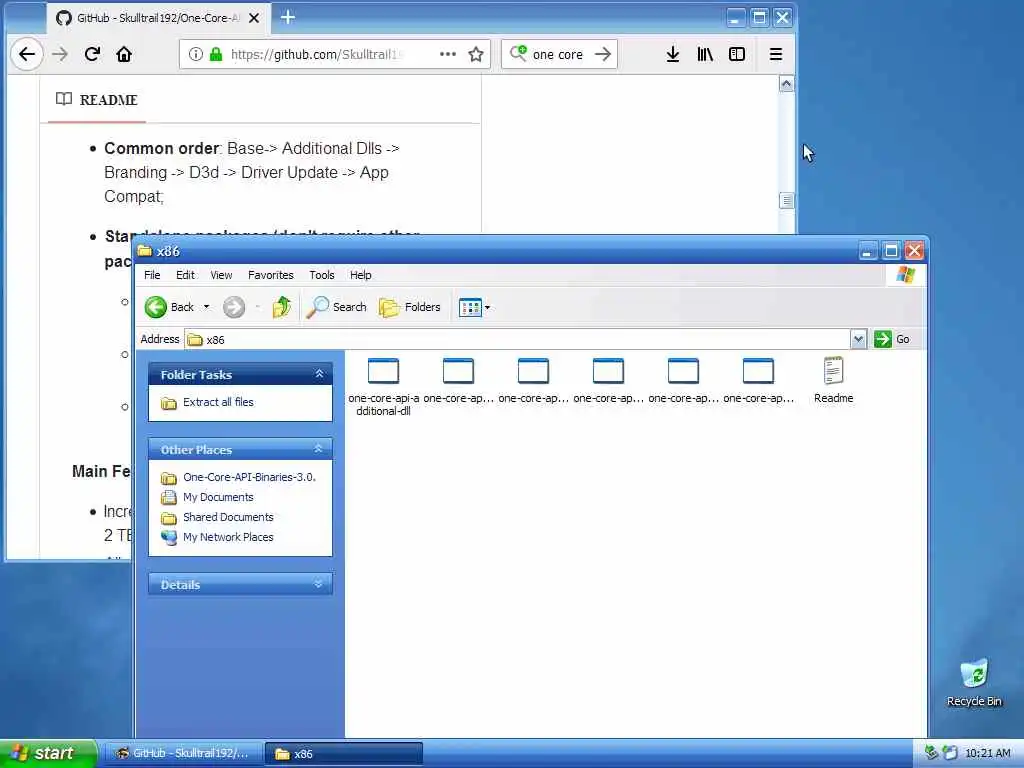Click Explorer Back button

[x=170, y=307]
